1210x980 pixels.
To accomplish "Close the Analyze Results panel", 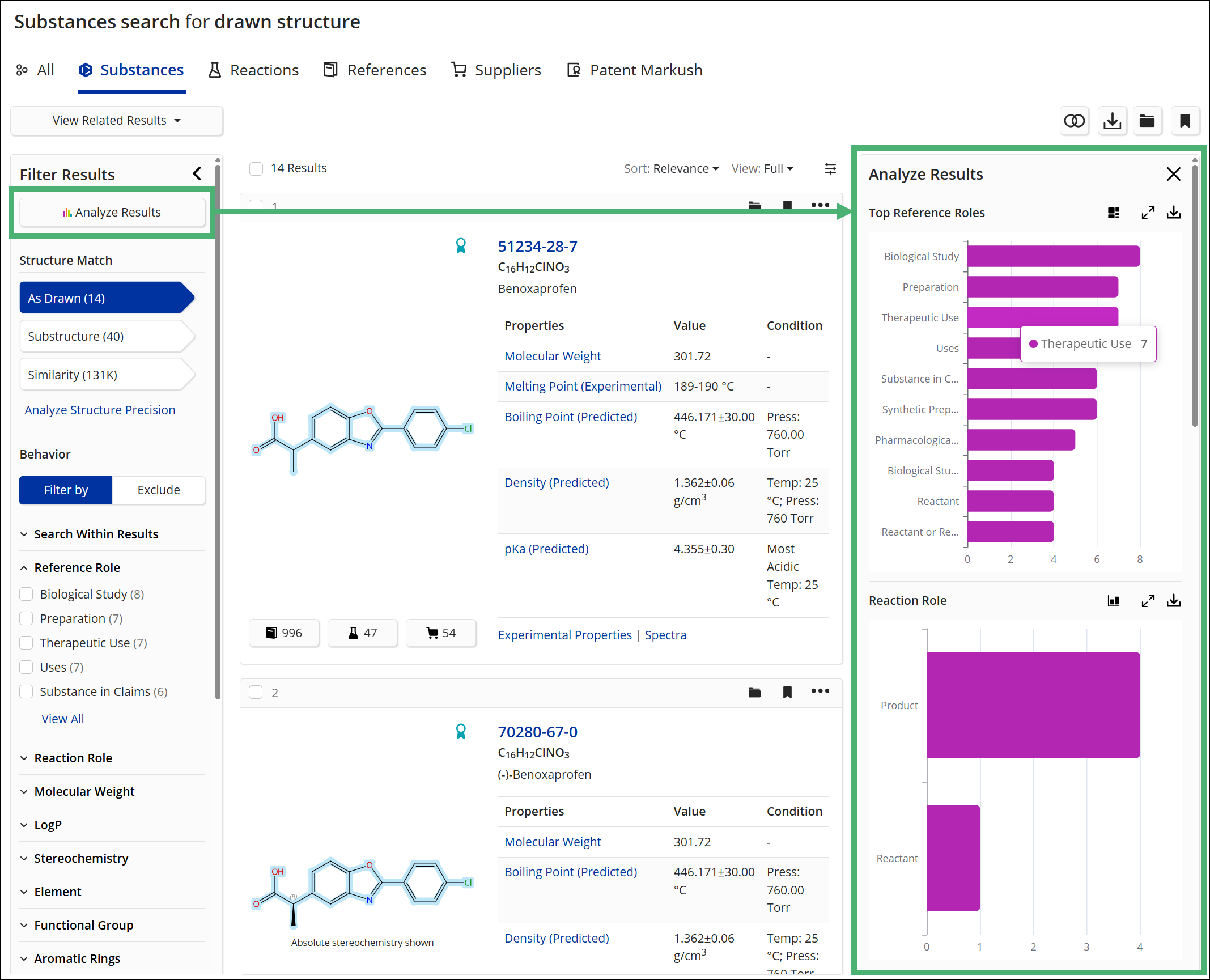I will click(x=1174, y=174).
